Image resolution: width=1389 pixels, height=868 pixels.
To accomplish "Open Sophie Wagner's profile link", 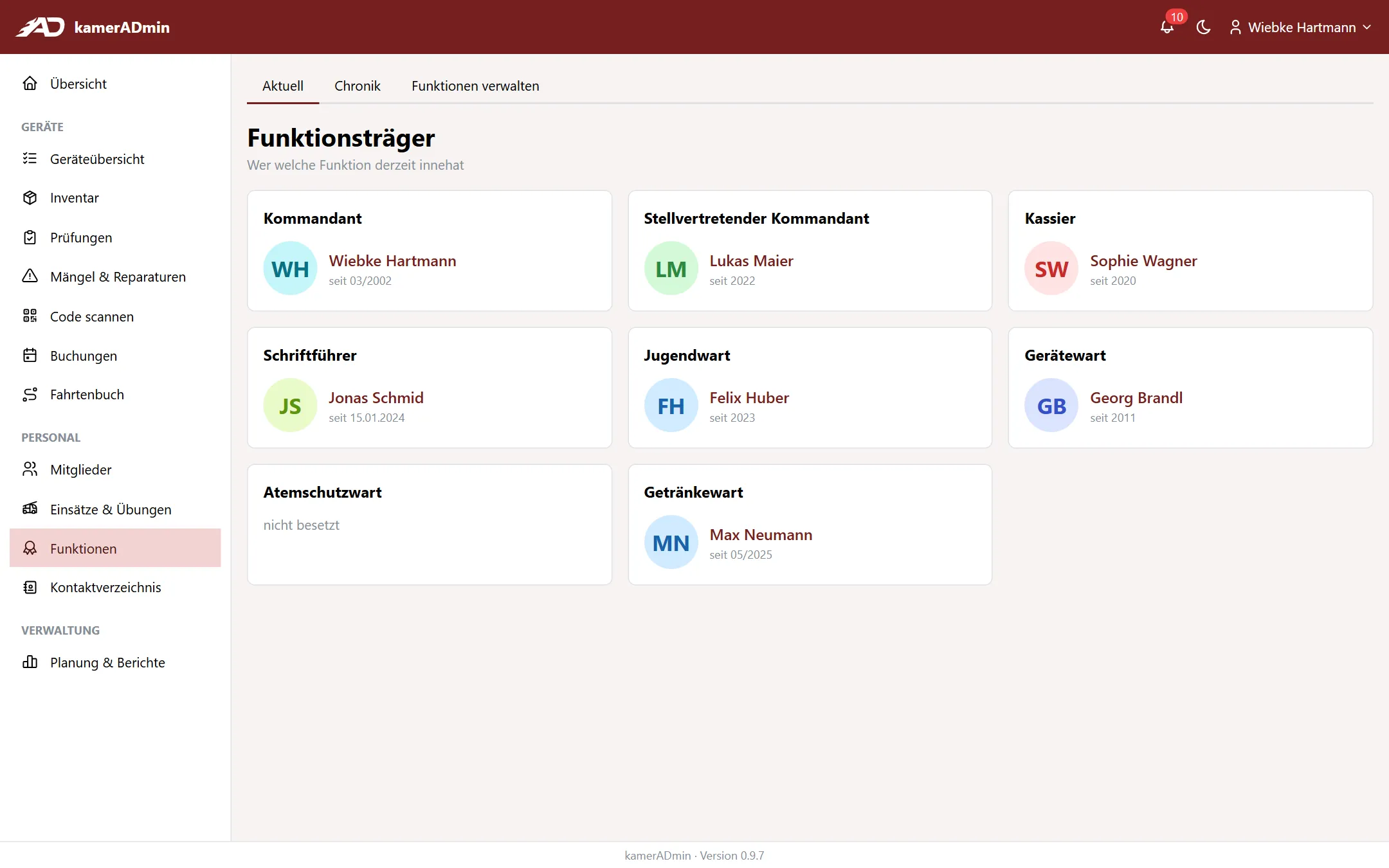I will click(x=1143, y=260).
